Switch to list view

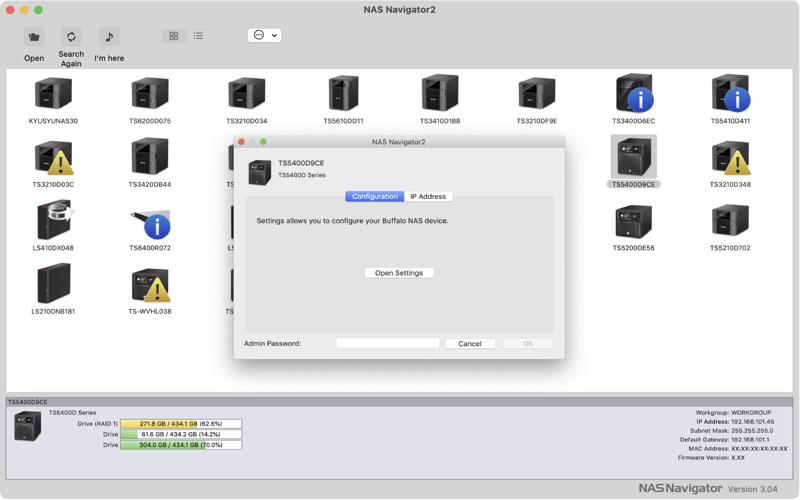pyautogui.click(x=198, y=36)
